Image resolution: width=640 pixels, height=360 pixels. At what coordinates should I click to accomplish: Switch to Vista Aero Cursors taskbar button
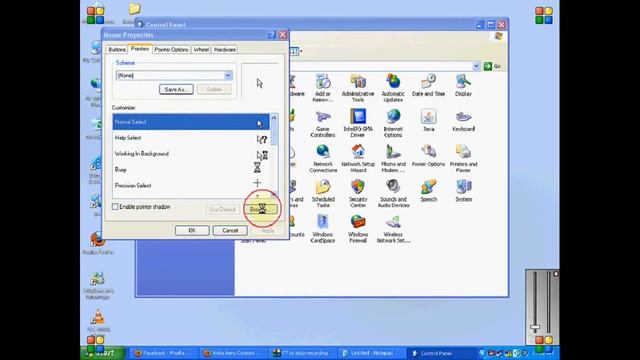click(233, 353)
